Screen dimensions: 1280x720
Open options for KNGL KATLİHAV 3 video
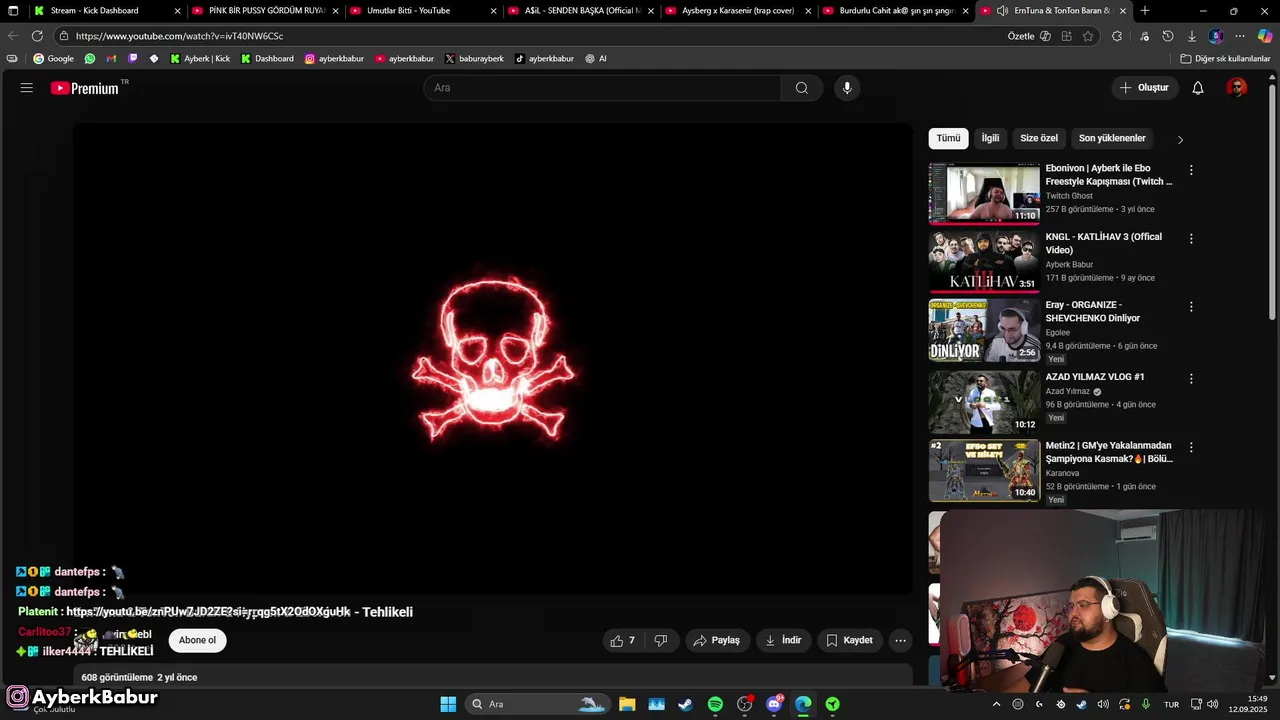1191,238
